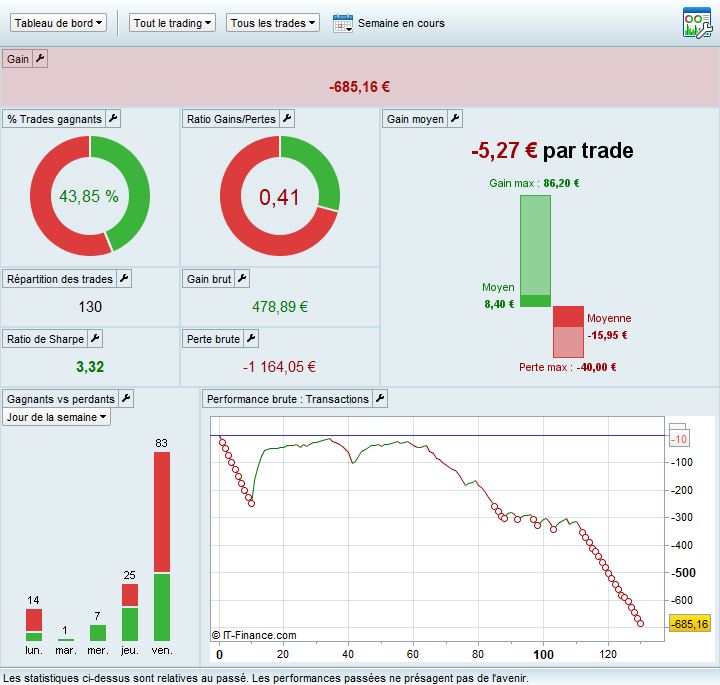Image resolution: width=720 pixels, height=685 pixels.
Task: Click the Gain brut title
Action: click(x=209, y=279)
